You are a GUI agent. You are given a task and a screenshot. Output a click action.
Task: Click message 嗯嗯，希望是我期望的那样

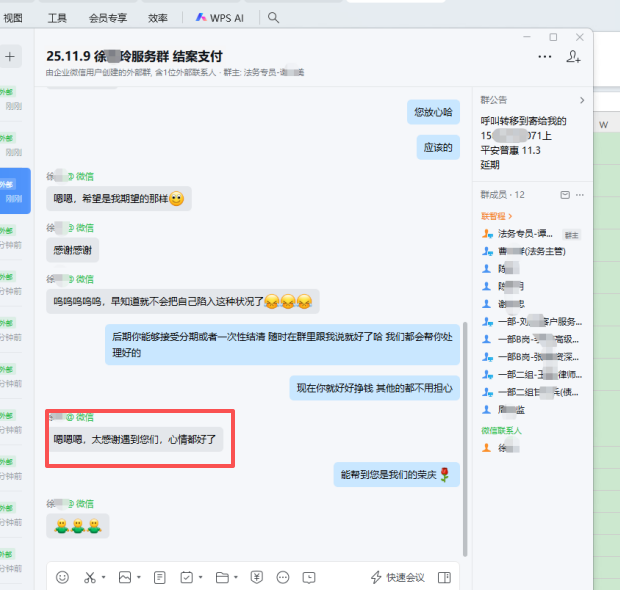tap(119, 199)
